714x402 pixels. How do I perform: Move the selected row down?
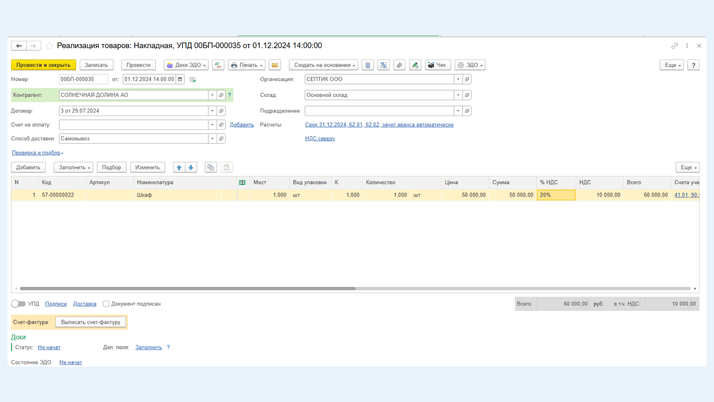pyautogui.click(x=191, y=167)
